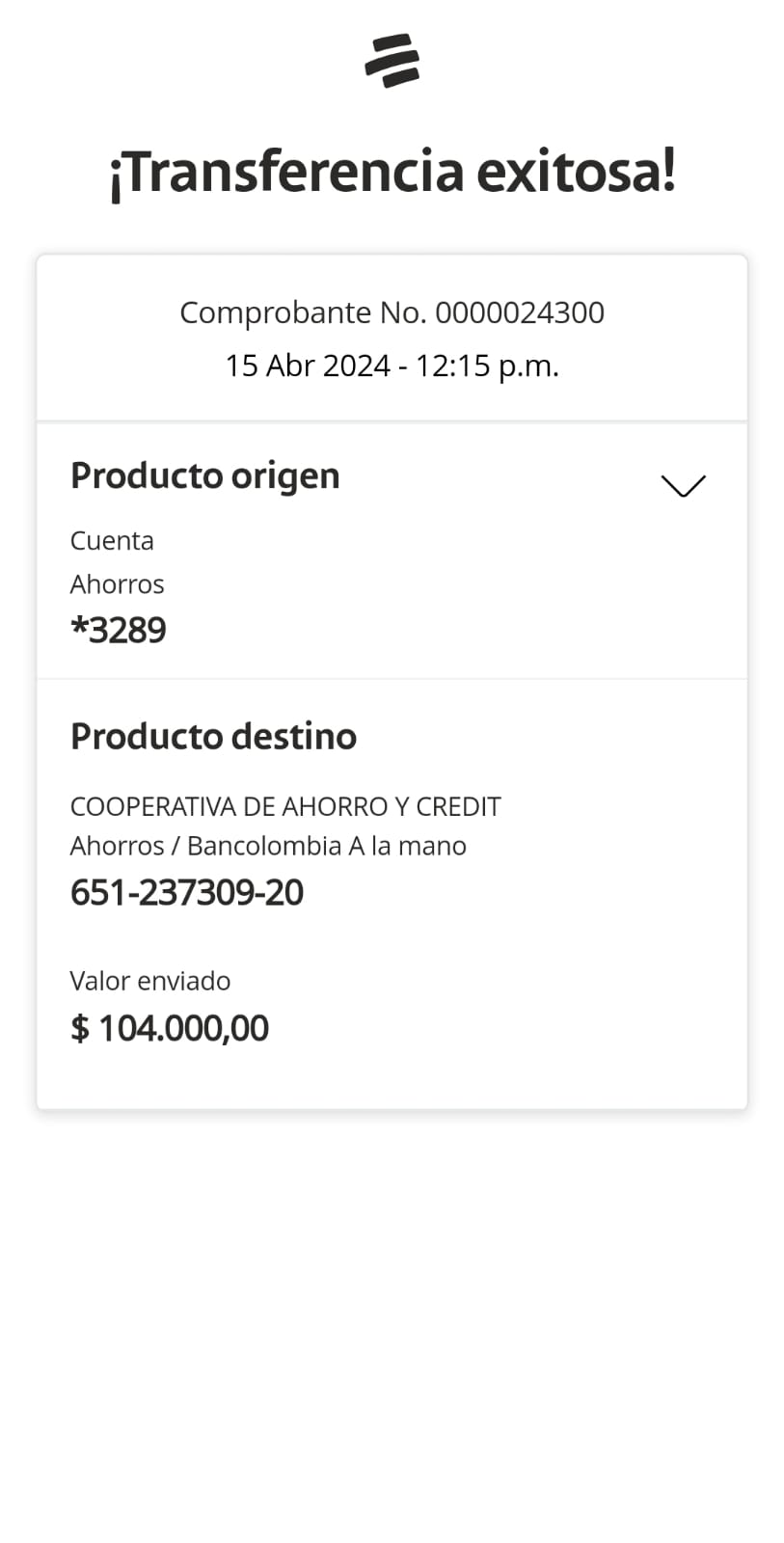Viewport: 784px width, 1543px height.
Task: Expand the Producto origen chevron arrow
Action: [683, 485]
